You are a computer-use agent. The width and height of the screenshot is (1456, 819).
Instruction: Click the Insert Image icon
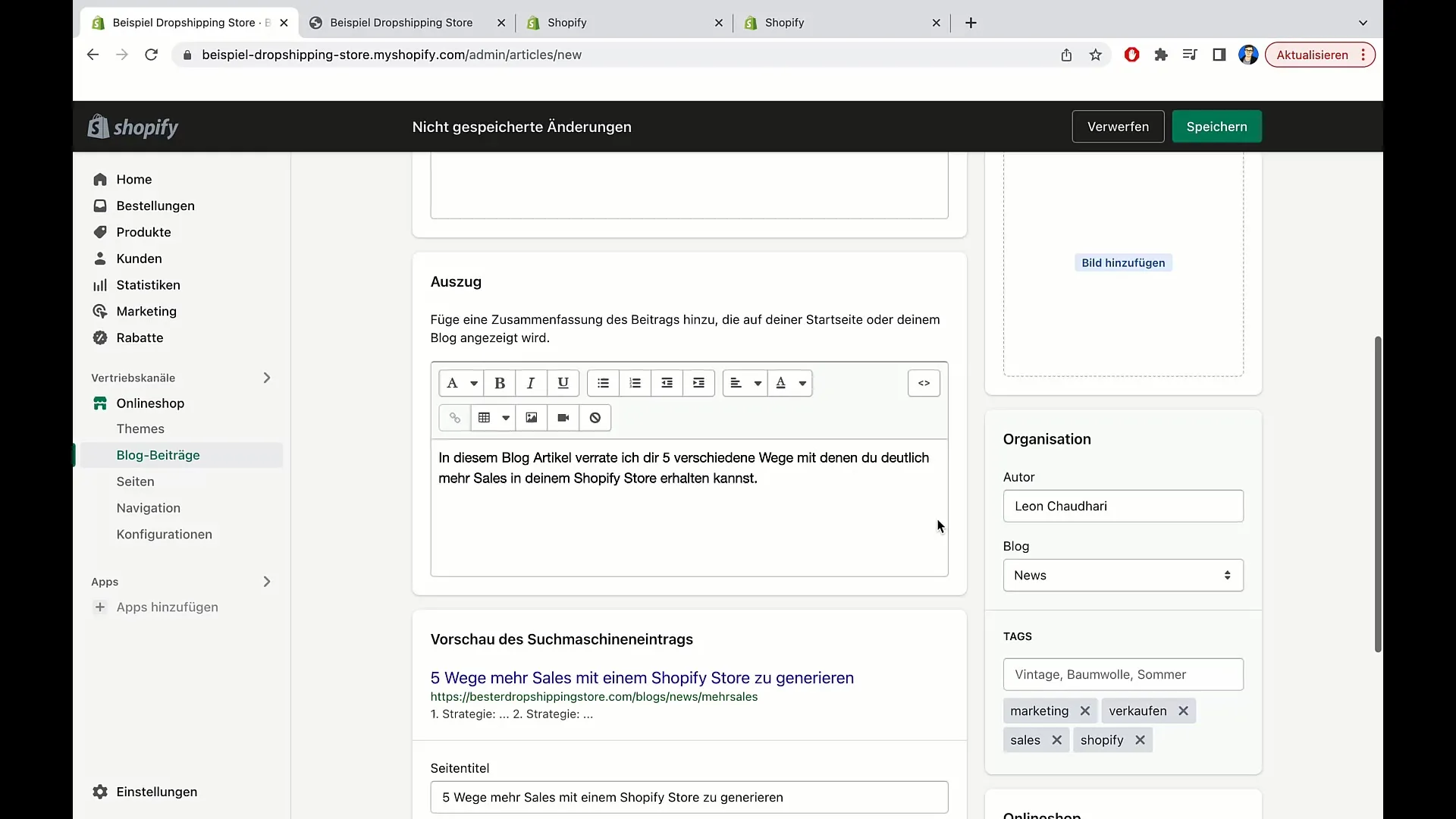pos(531,418)
